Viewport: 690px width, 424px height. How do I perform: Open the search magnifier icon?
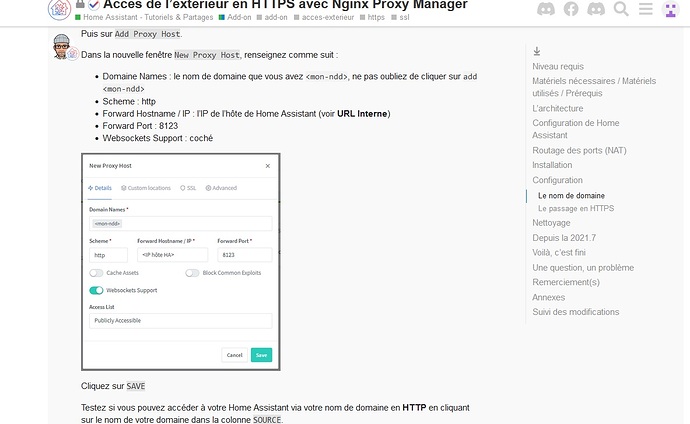coord(621,9)
